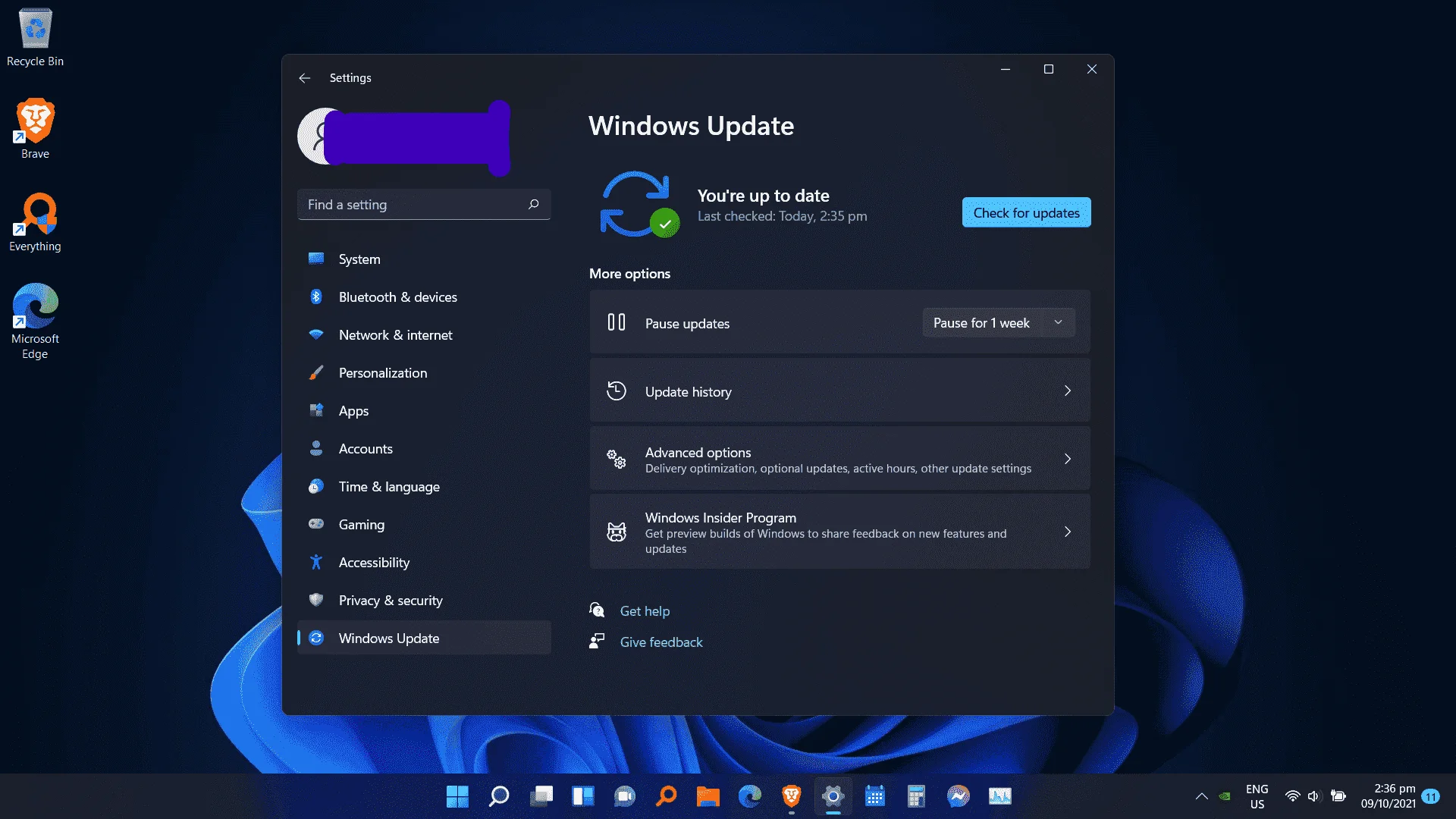Open Advanced options via its chevron

point(1068,460)
